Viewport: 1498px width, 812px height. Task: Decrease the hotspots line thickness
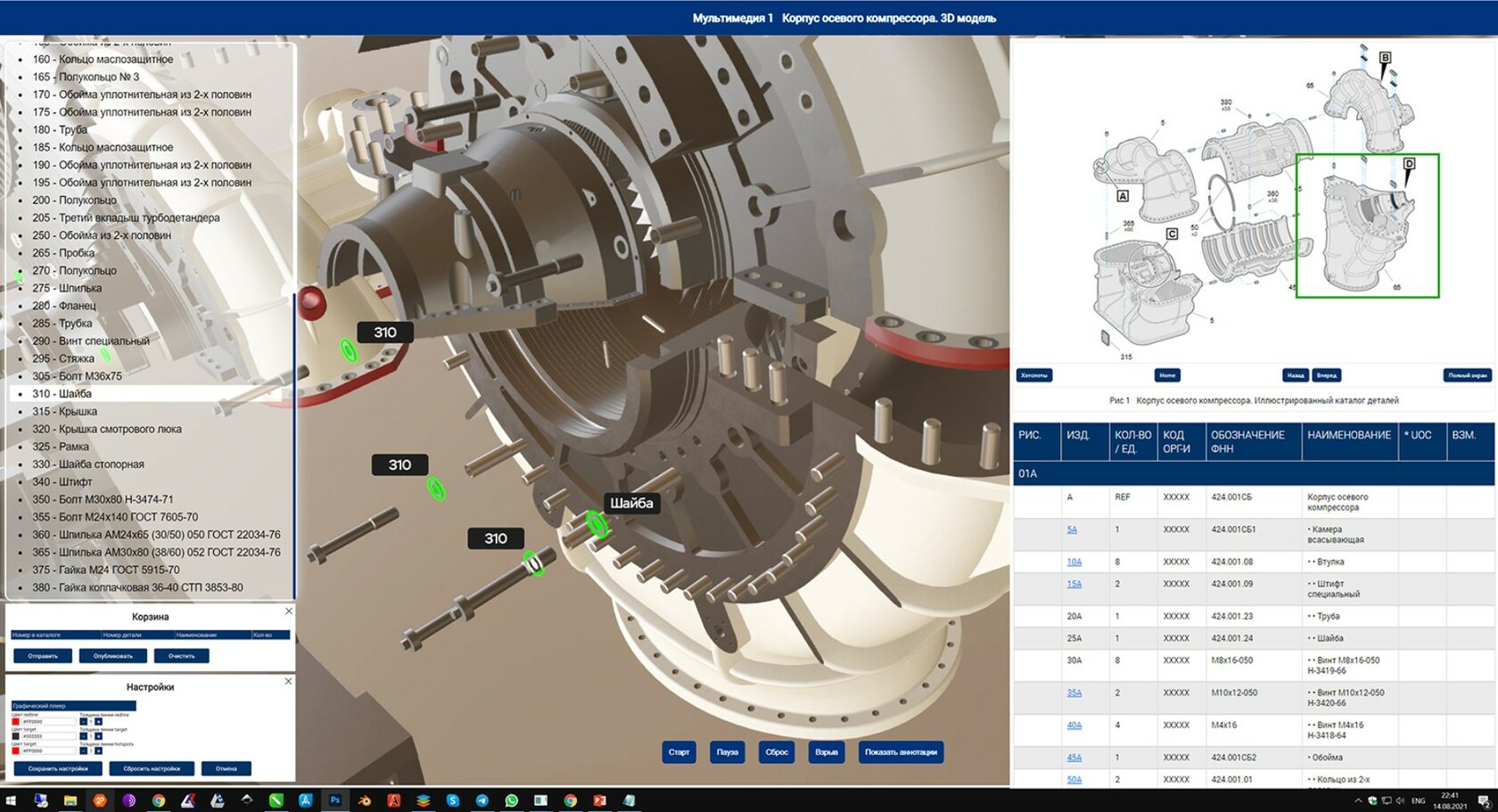pyautogui.click(x=84, y=750)
